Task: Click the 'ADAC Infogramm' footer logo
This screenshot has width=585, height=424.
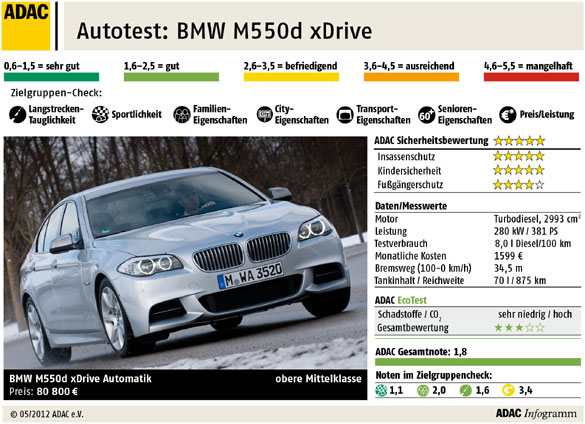Action: (536, 413)
